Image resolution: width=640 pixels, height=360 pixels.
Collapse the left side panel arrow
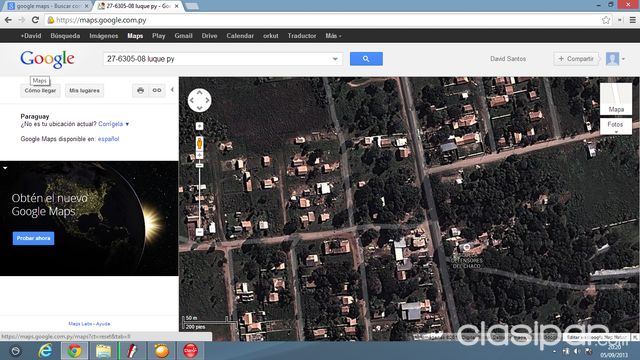pyautogui.click(x=172, y=89)
